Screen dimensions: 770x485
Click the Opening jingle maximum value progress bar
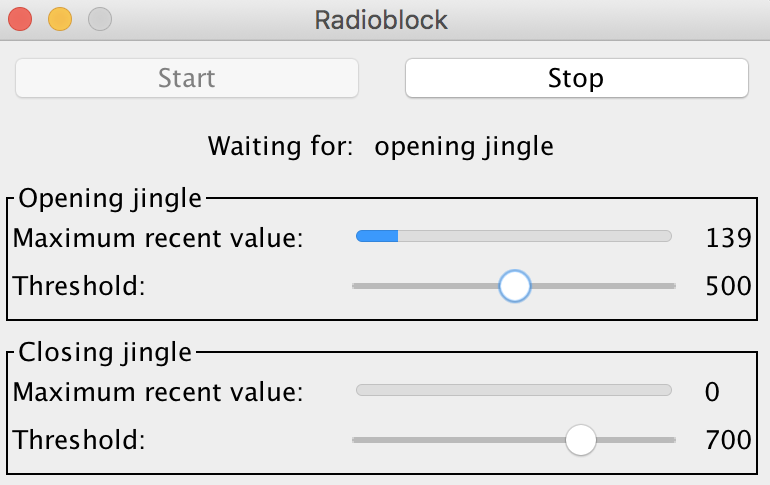[x=514, y=237]
